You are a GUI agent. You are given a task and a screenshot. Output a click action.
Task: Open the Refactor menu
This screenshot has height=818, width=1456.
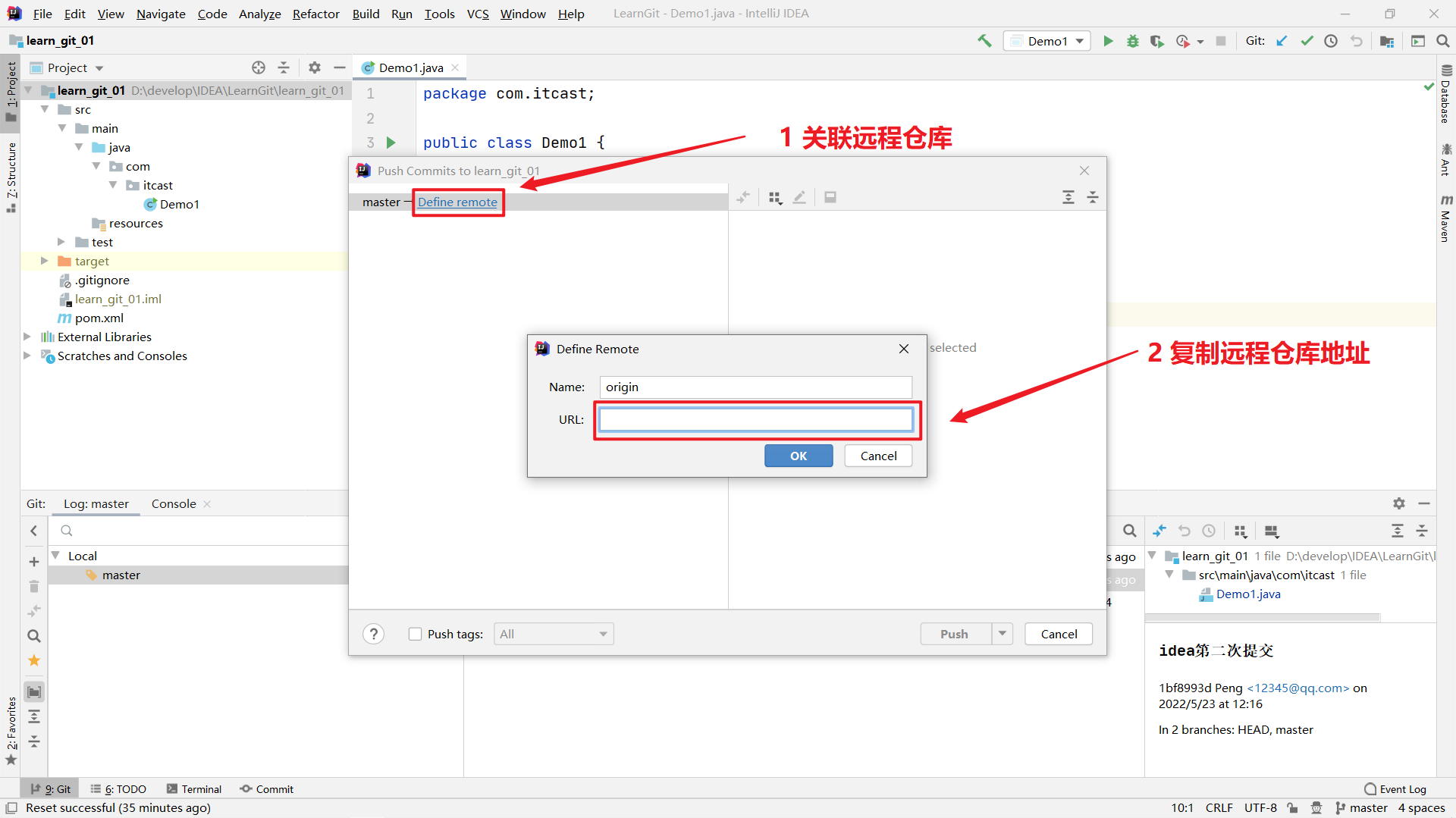315,14
